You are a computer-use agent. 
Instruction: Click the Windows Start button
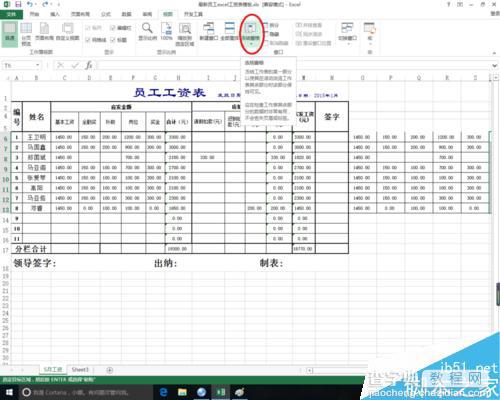pos(9,392)
